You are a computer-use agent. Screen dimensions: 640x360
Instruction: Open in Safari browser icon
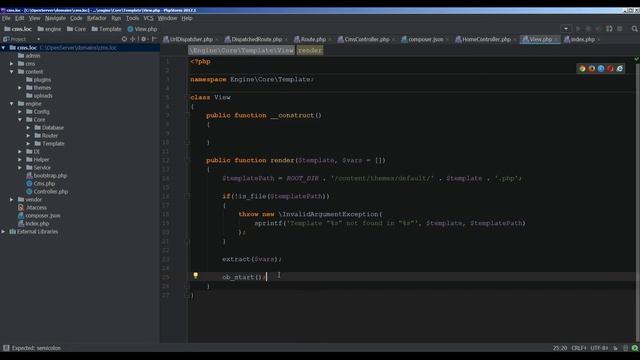pyautogui.click(x=601, y=69)
